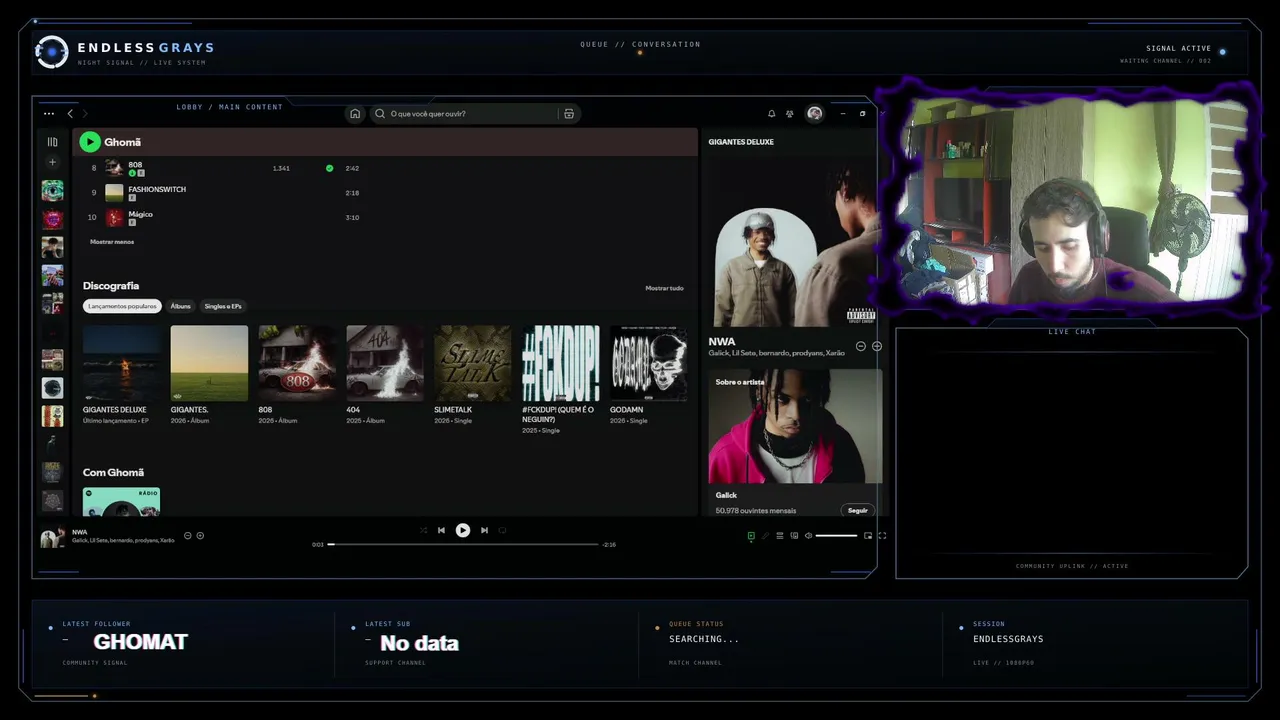1280x720 pixels.
Task: Open the Spotify Home page
Action: click(355, 114)
